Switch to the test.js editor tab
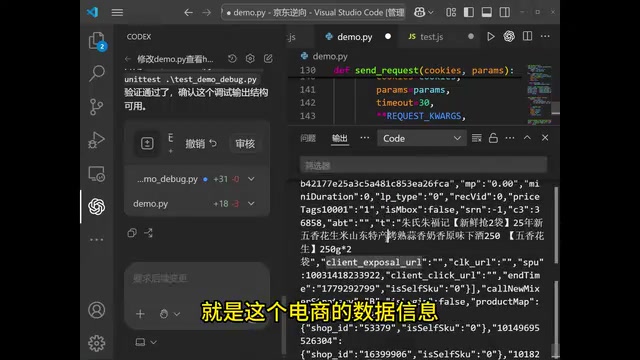Image resolution: width=640 pixels, height=360 pixels. tap(432, 37)
